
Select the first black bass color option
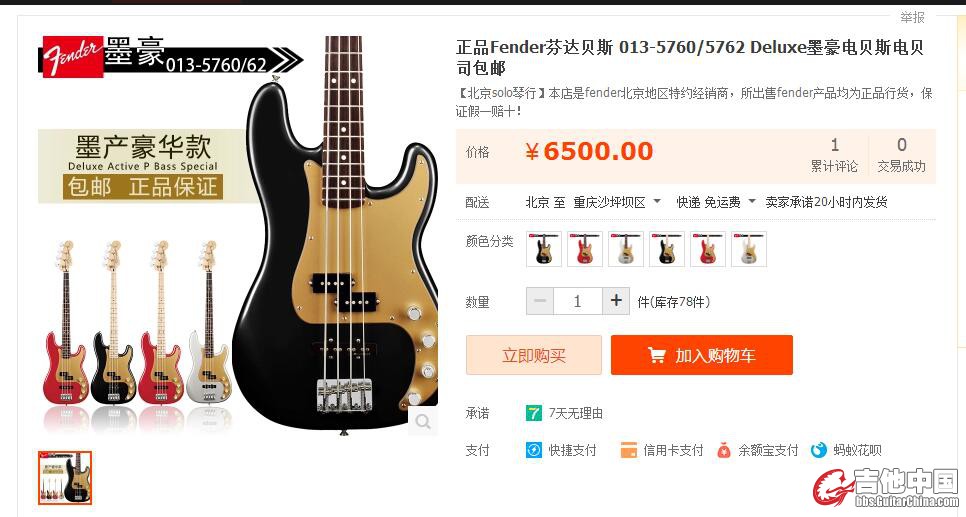coord(544,249)
